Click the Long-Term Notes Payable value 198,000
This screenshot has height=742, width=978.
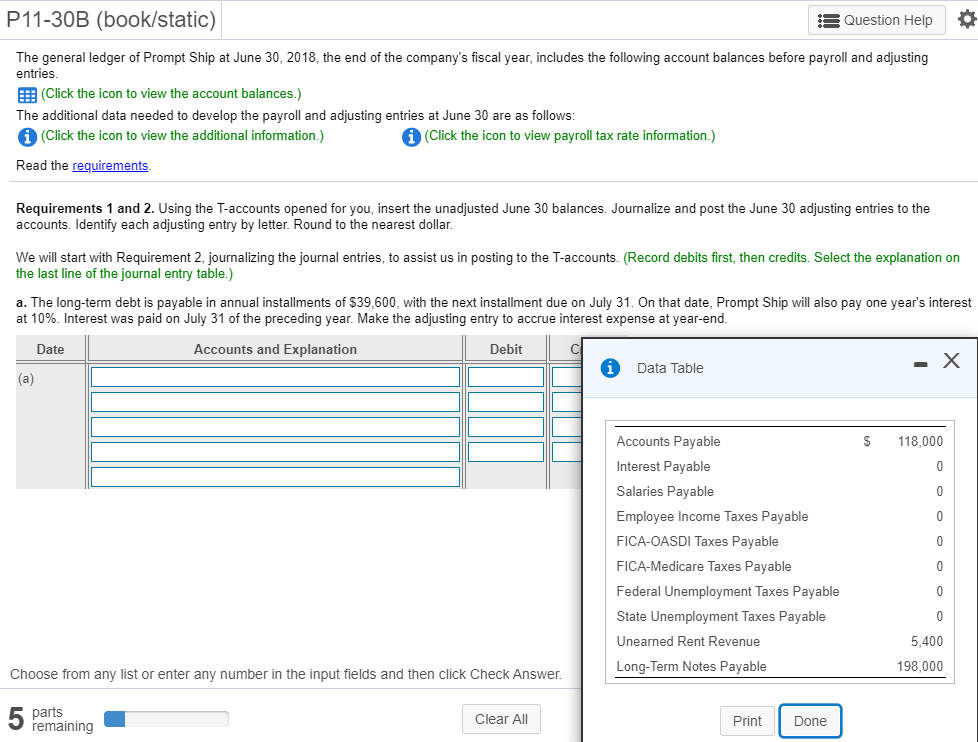pos(920,667)
